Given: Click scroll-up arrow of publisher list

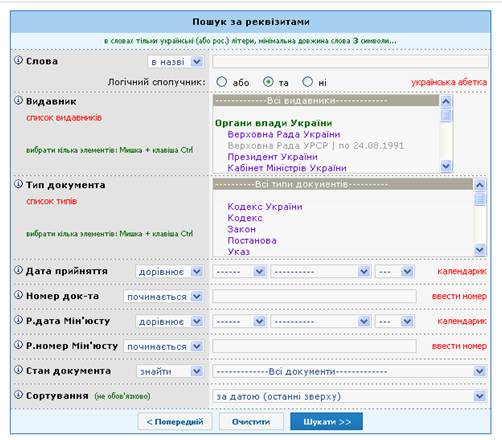Looking at the screenshot, I should click(x=446, y=101).
